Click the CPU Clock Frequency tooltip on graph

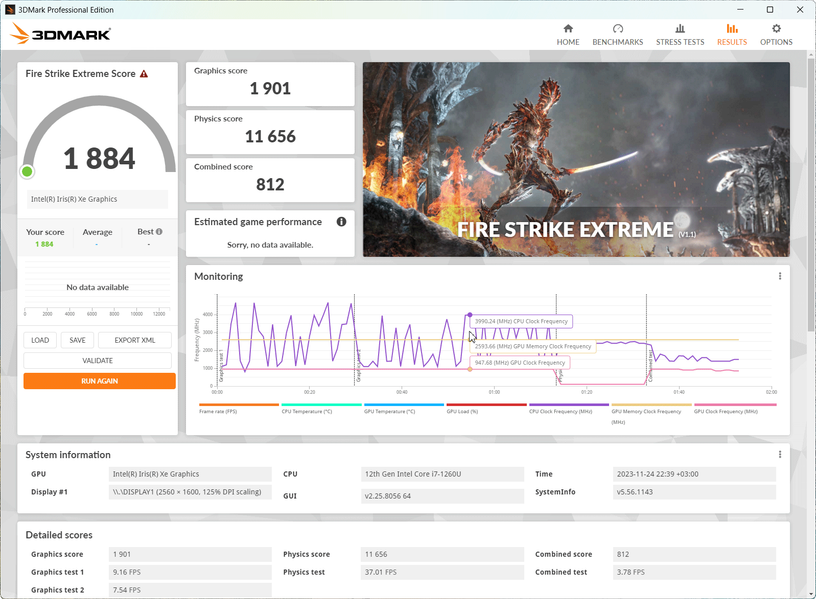(521, 322)
